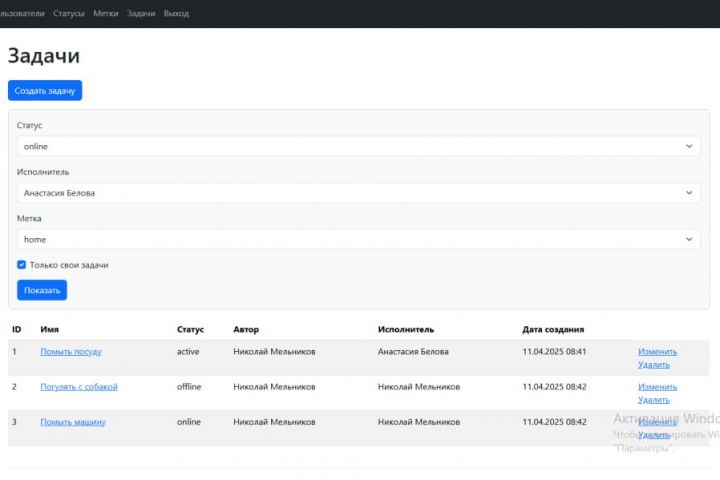The image size is (720, 480).
Task: Click the chevron arrow of Статус select
Action: pos(689,146)
